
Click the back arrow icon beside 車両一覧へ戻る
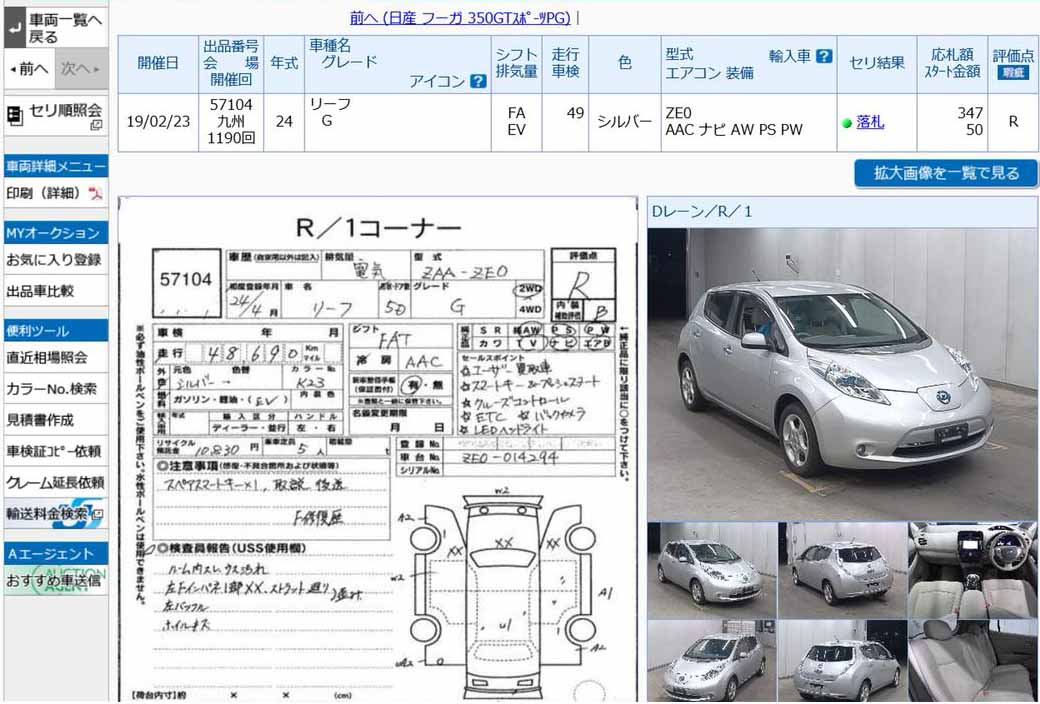15,28
